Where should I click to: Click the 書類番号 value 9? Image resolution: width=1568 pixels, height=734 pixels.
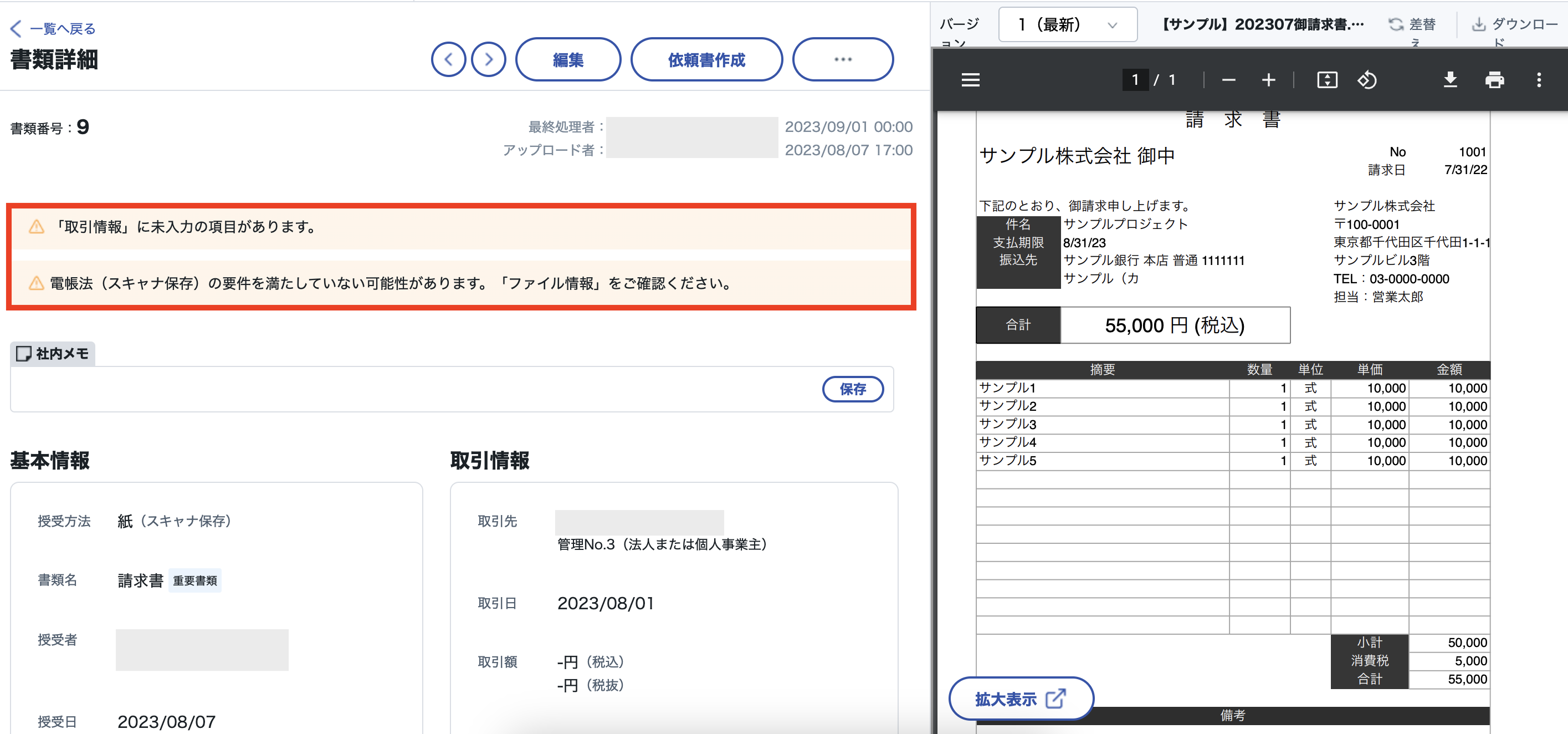coord(83,127)
